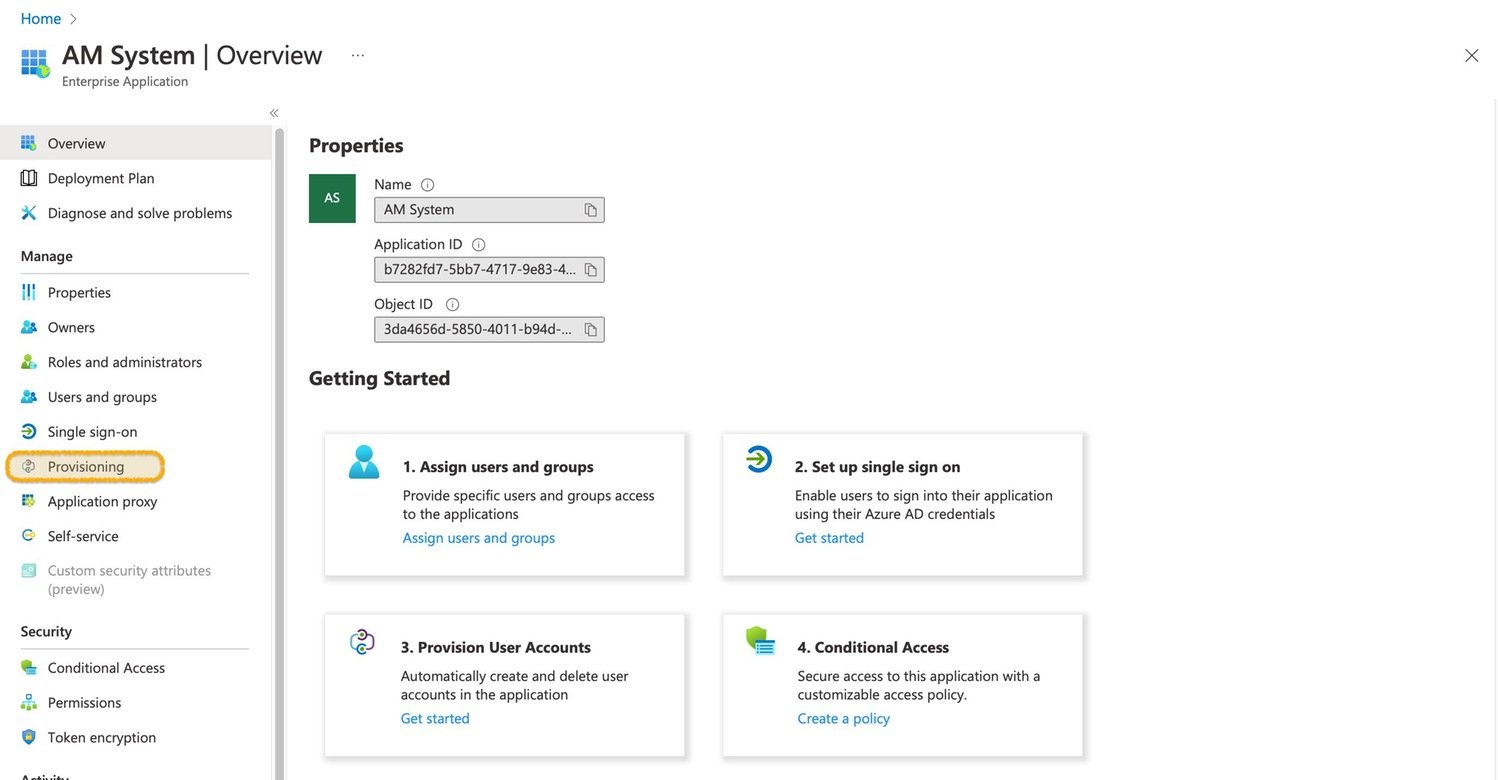Screen dimensions: 1498x780
Task: Expand the Home breadcrumb chevron
Action: 74,17
